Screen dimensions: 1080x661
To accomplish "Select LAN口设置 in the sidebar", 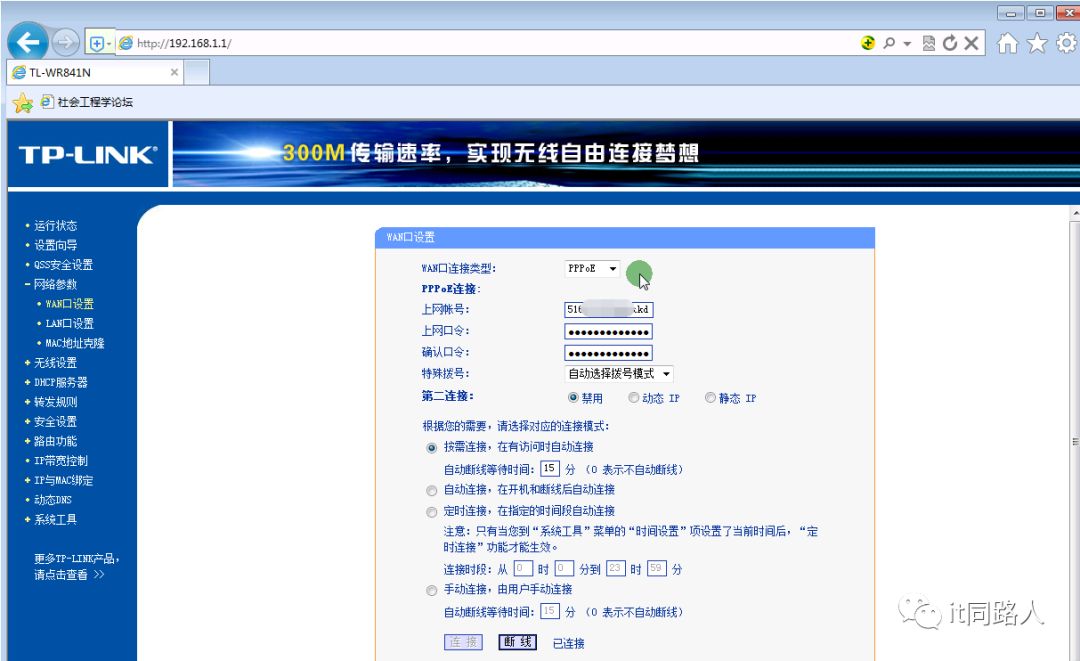I will click(x=70, y=324).
